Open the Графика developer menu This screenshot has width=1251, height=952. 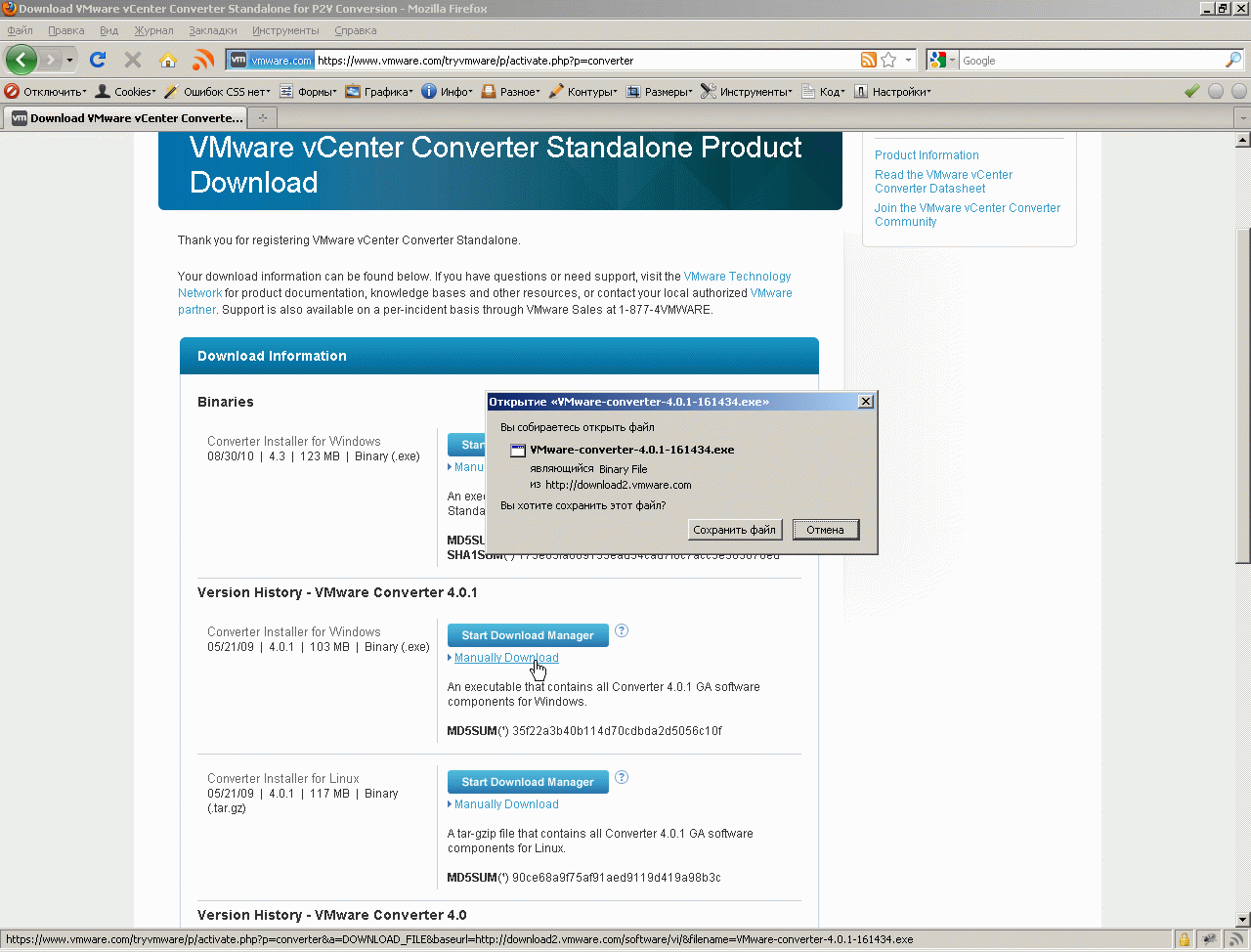click(379, 92)
